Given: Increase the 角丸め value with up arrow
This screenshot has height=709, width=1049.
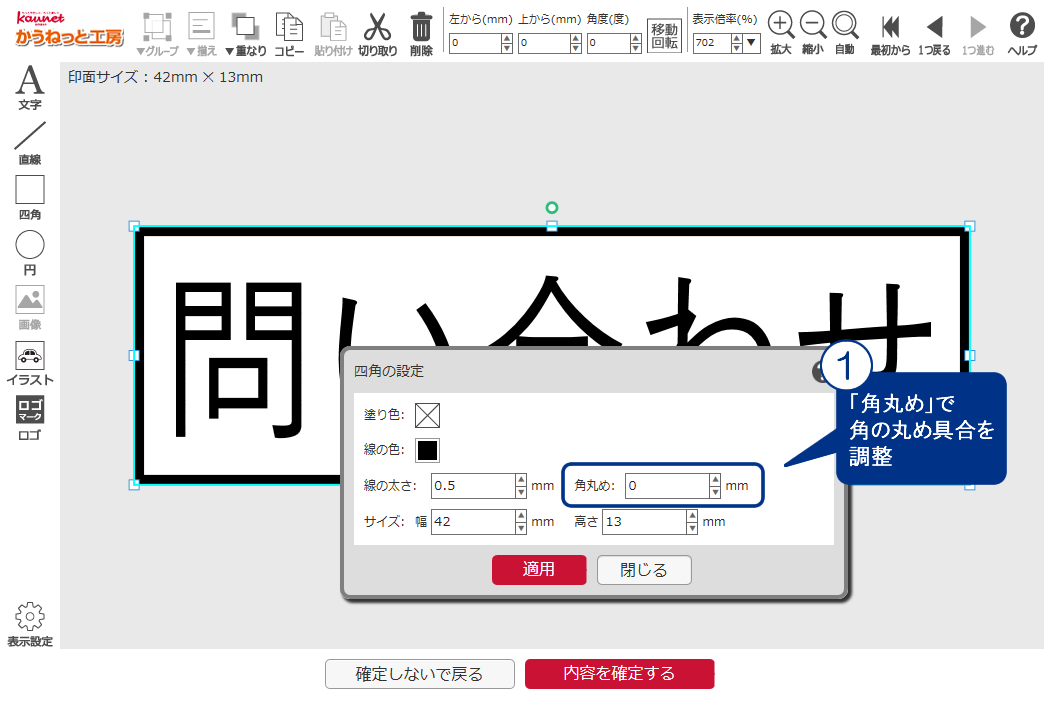Looking at the screenshot, I should (714, 480).
